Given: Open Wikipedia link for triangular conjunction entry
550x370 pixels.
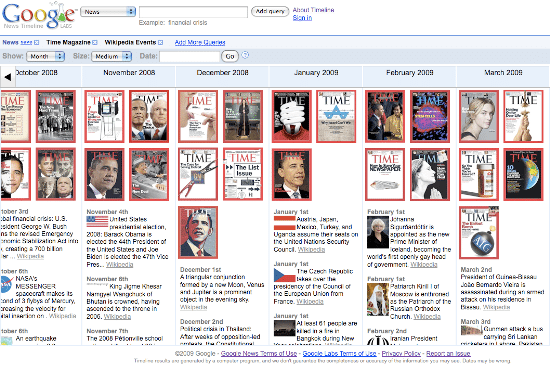Looking at the screenshot, I should point(194,307).
